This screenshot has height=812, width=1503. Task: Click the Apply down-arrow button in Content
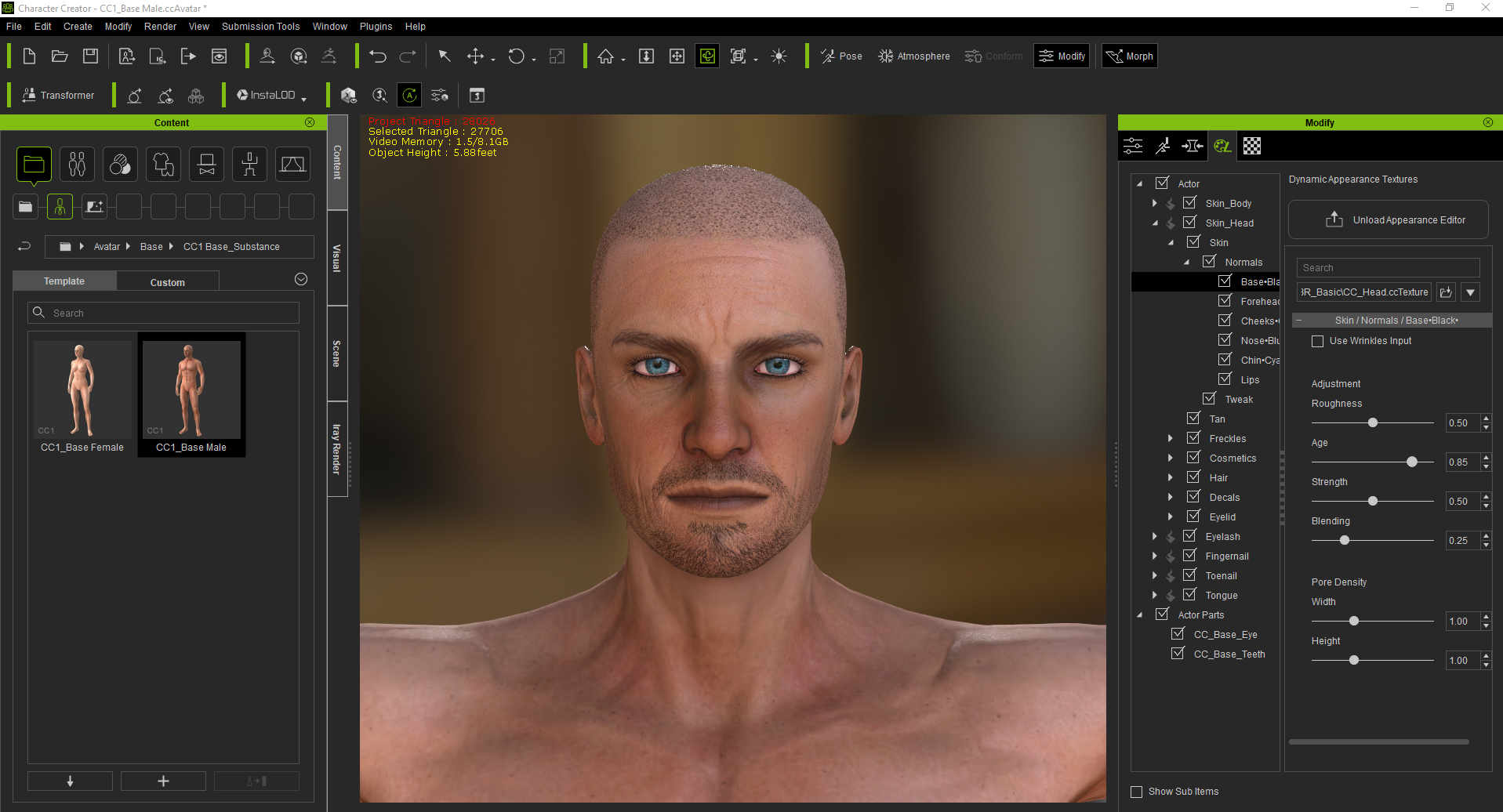(70, 781)
